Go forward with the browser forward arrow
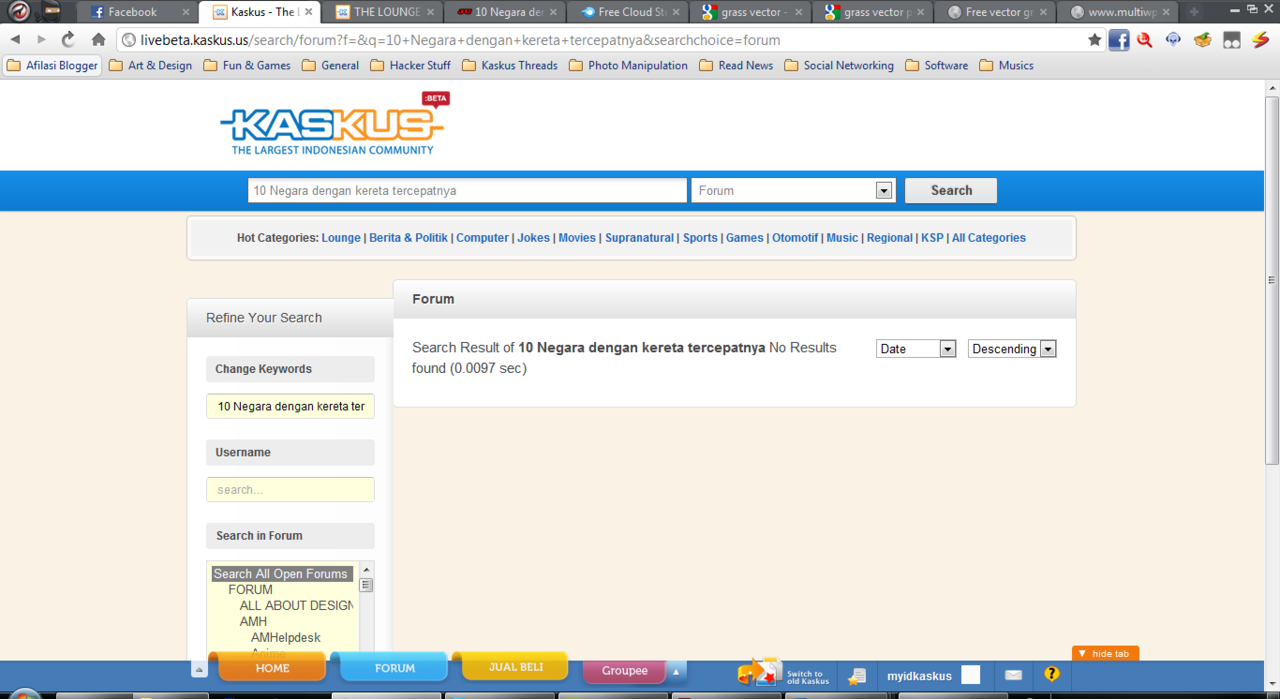This screenshot has height=699, width=1280. point(41,40)
